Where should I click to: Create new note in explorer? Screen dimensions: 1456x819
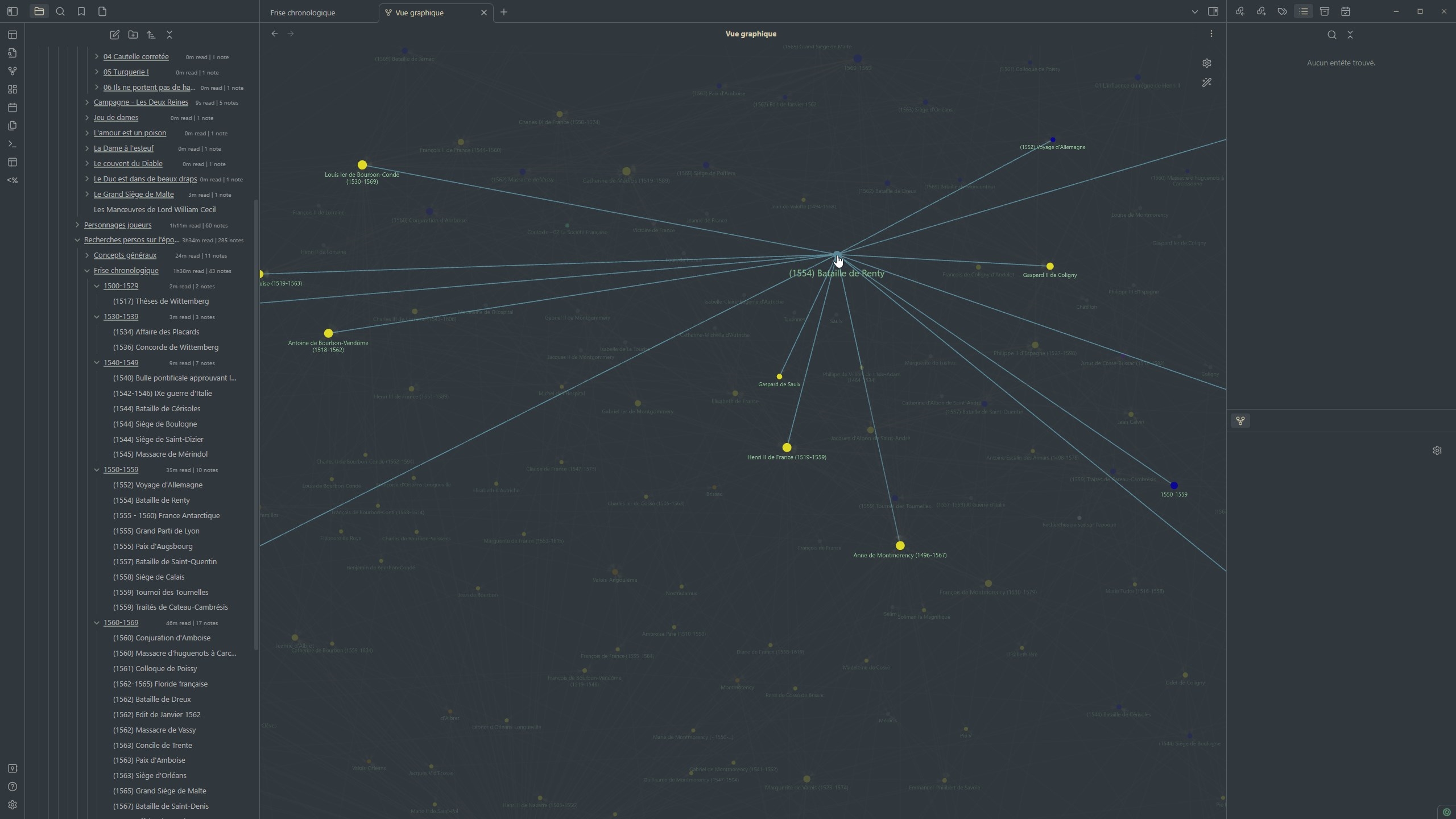(x=114, y=35)
